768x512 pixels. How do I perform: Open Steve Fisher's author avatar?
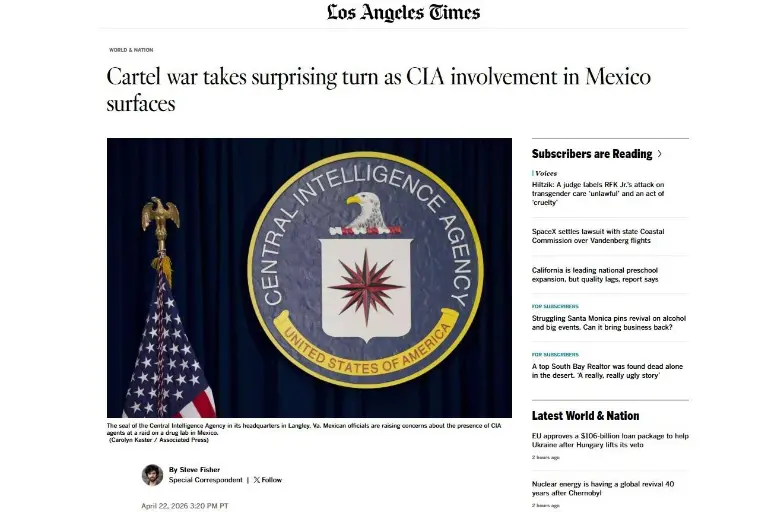(x=152, y=475)
